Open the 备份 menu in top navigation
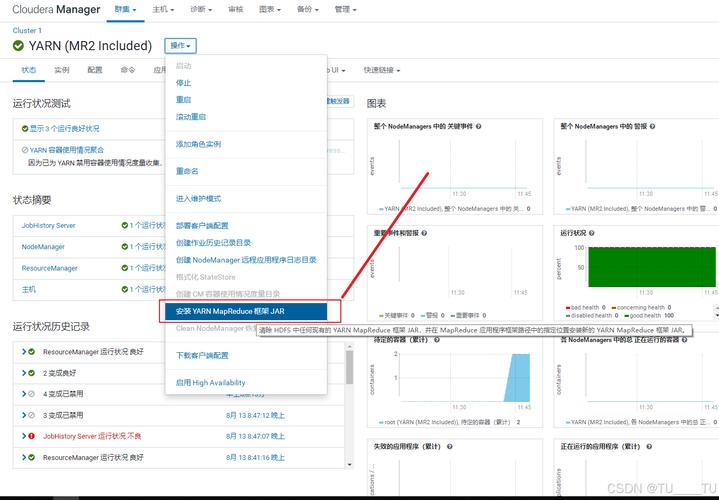This screenshot has height=500, width=719. click(308, 9)
